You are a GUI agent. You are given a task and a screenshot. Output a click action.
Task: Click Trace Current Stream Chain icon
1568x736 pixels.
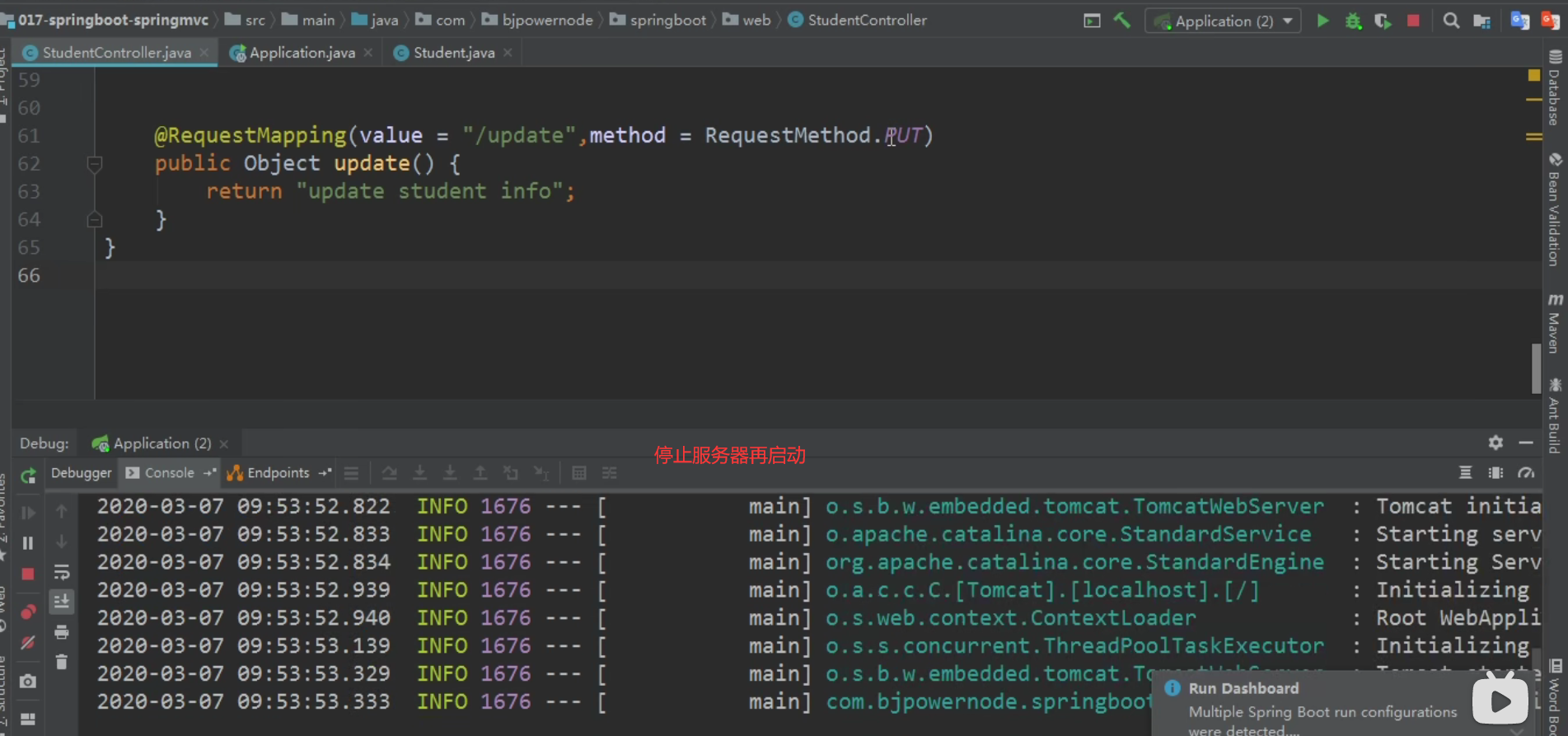point(610,473)
